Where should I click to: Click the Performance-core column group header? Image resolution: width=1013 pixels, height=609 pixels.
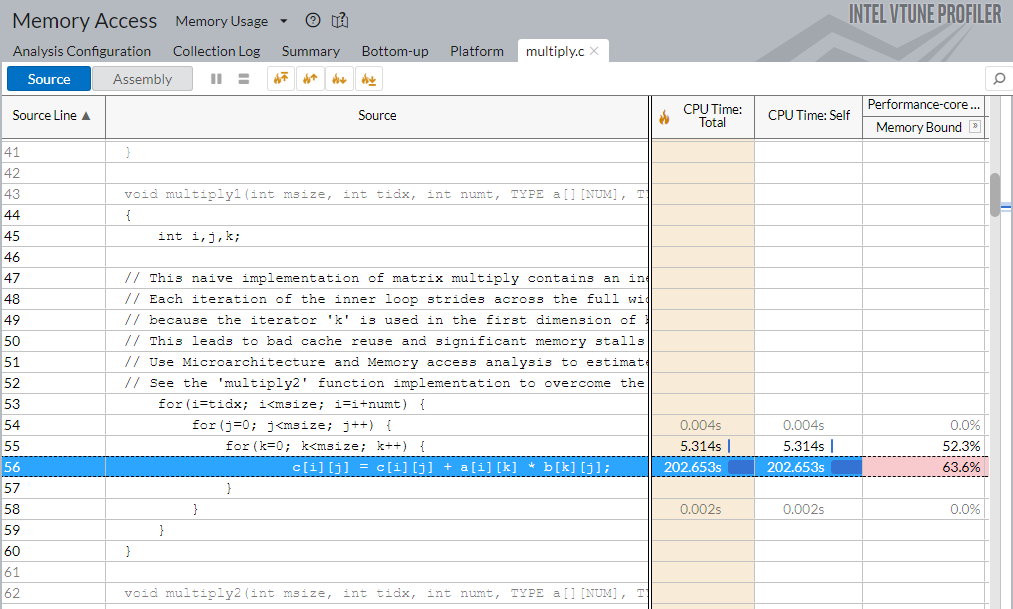(x=923, y=105)
